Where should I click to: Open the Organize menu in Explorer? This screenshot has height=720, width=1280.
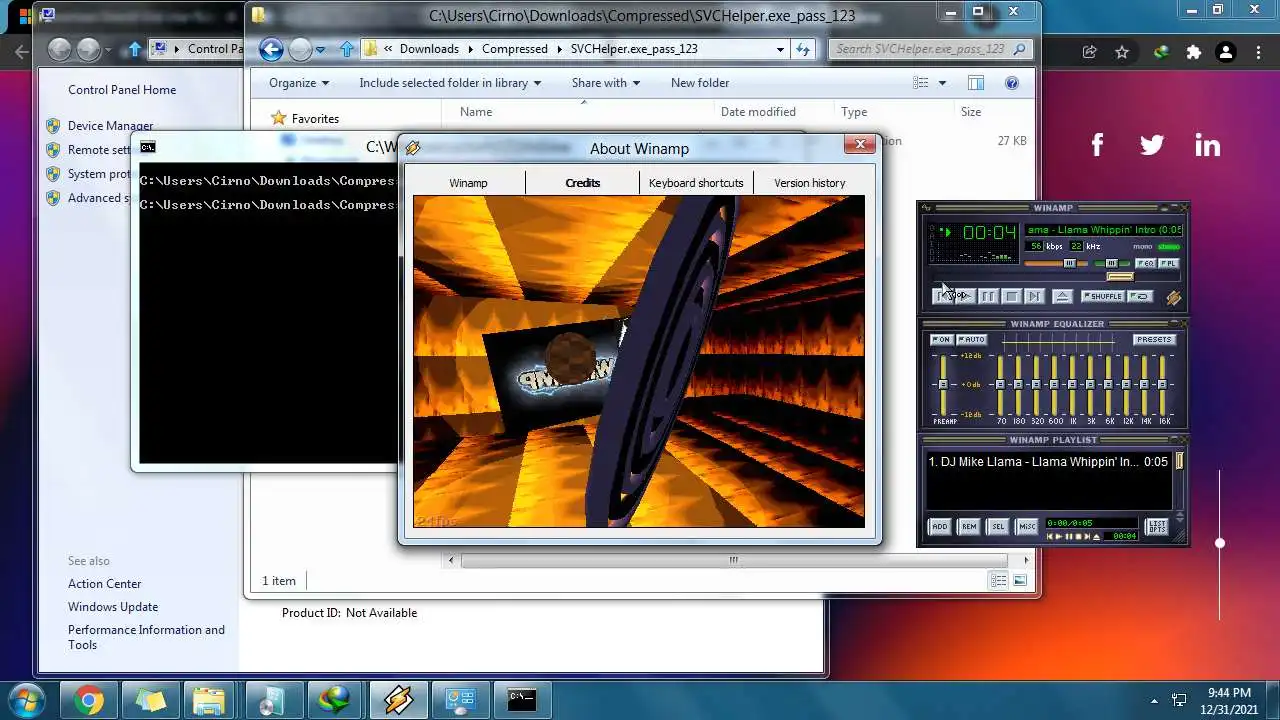click(298, 83)
